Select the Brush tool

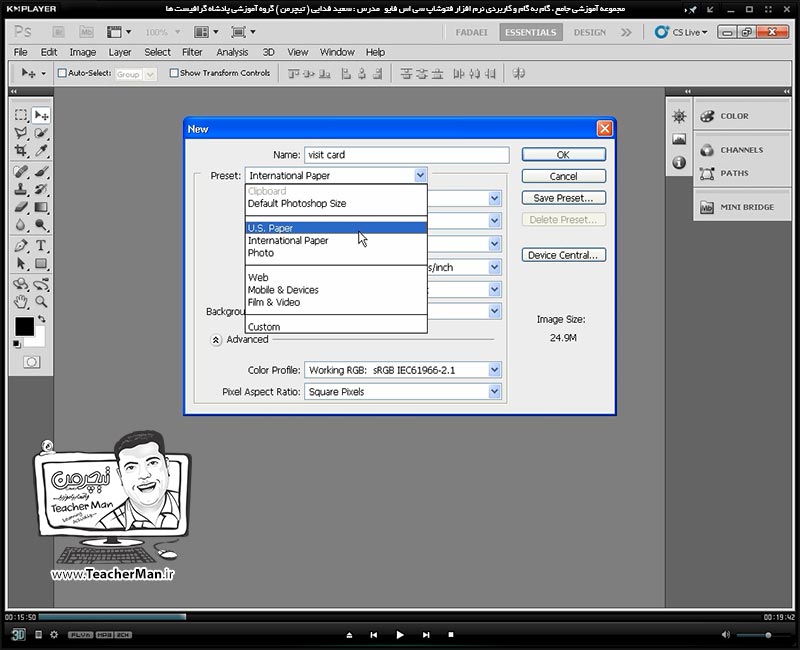(x=41, y=171)
